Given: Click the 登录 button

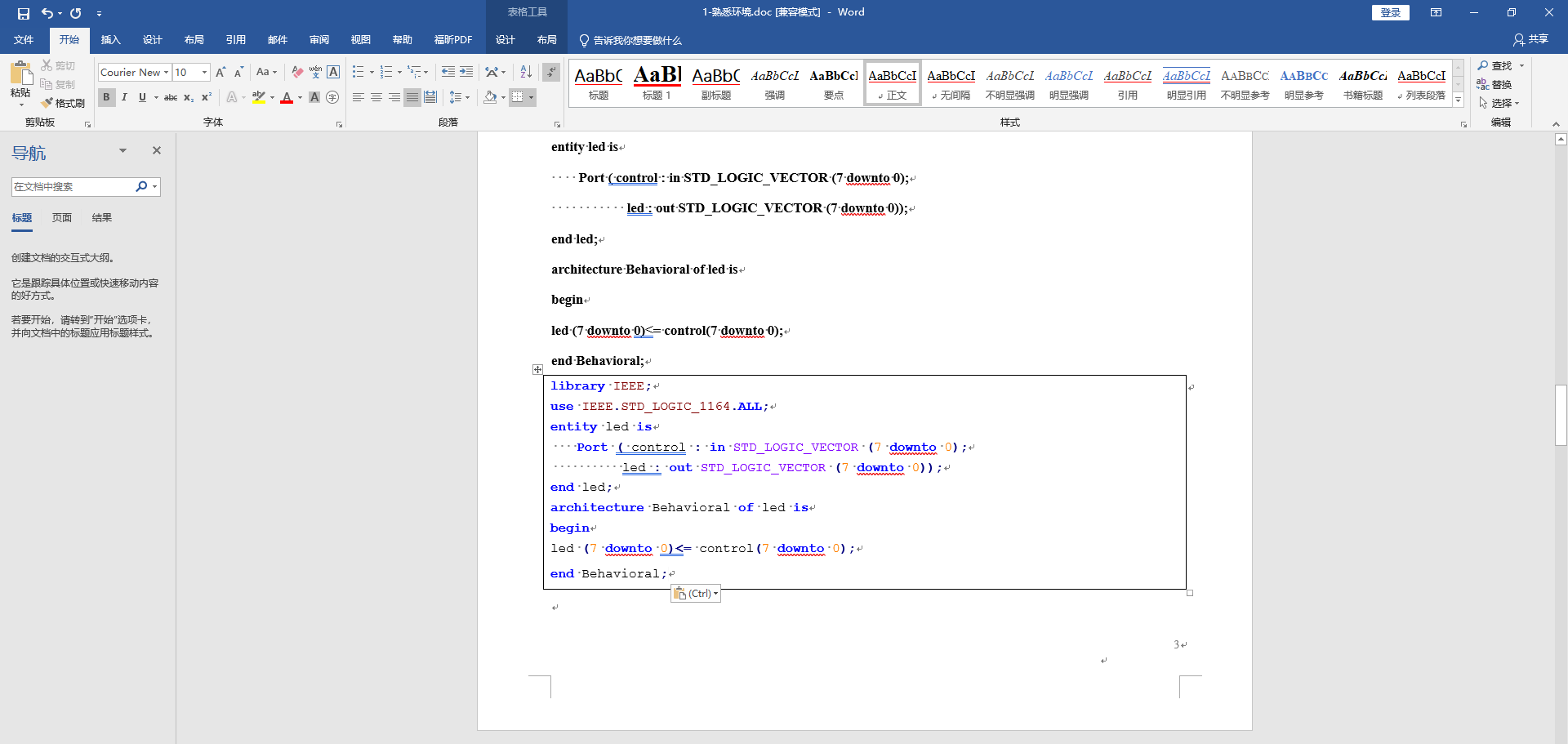Looking at the screenshot, I should (1390, 13).
